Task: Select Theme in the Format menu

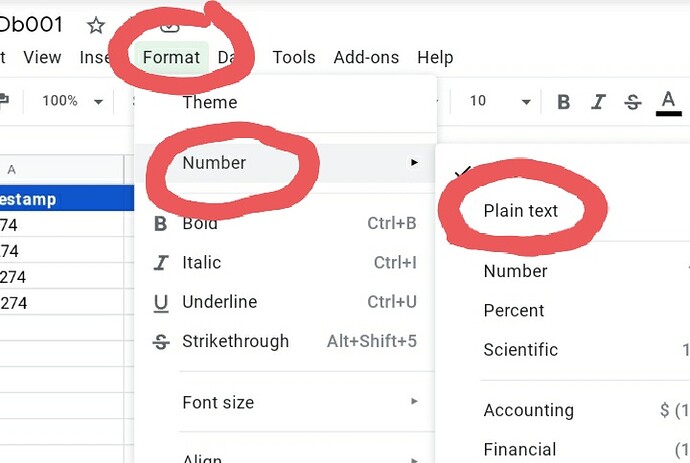Action: (210, 102)
